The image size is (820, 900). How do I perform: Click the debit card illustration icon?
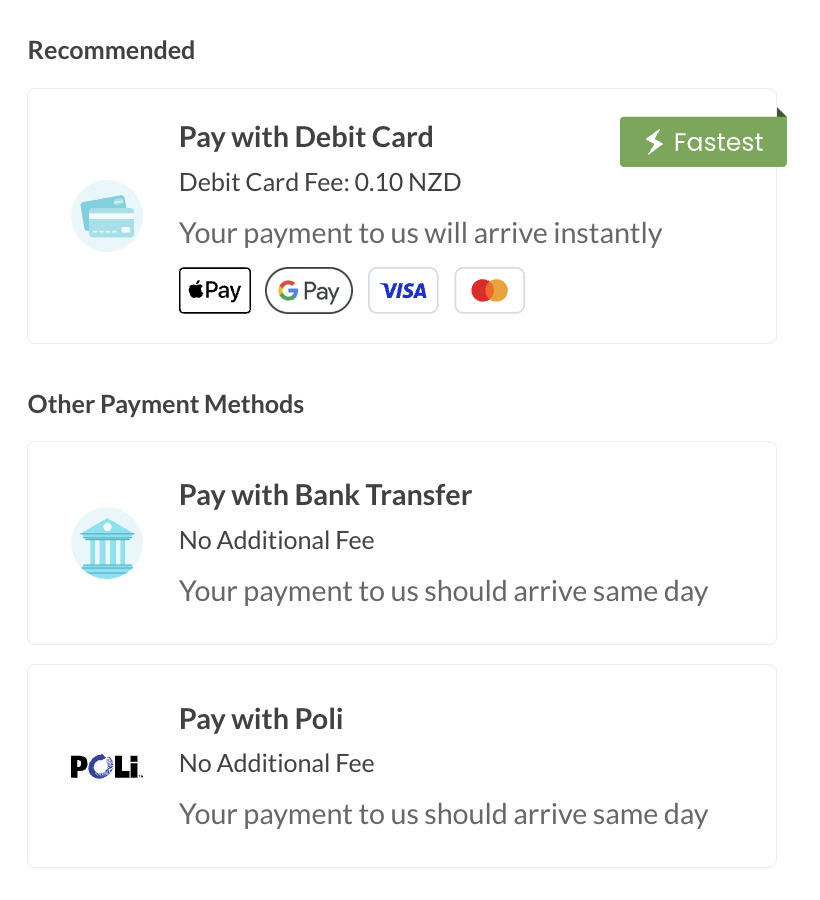107,216
